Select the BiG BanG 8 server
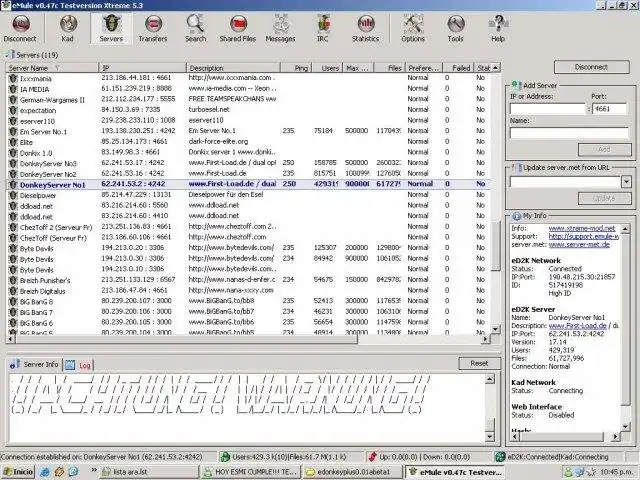 [x=248, y=301]
